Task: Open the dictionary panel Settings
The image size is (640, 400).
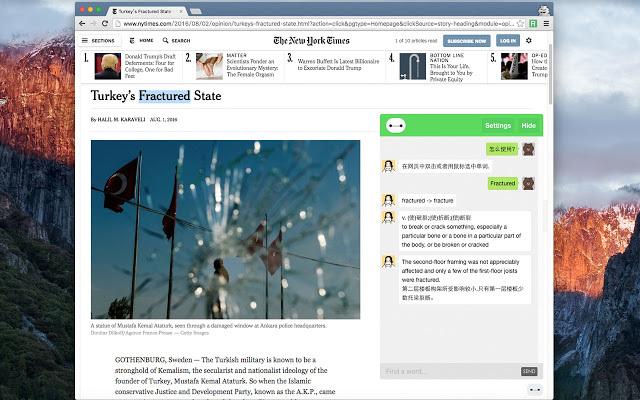Action: tap(498, 126)
